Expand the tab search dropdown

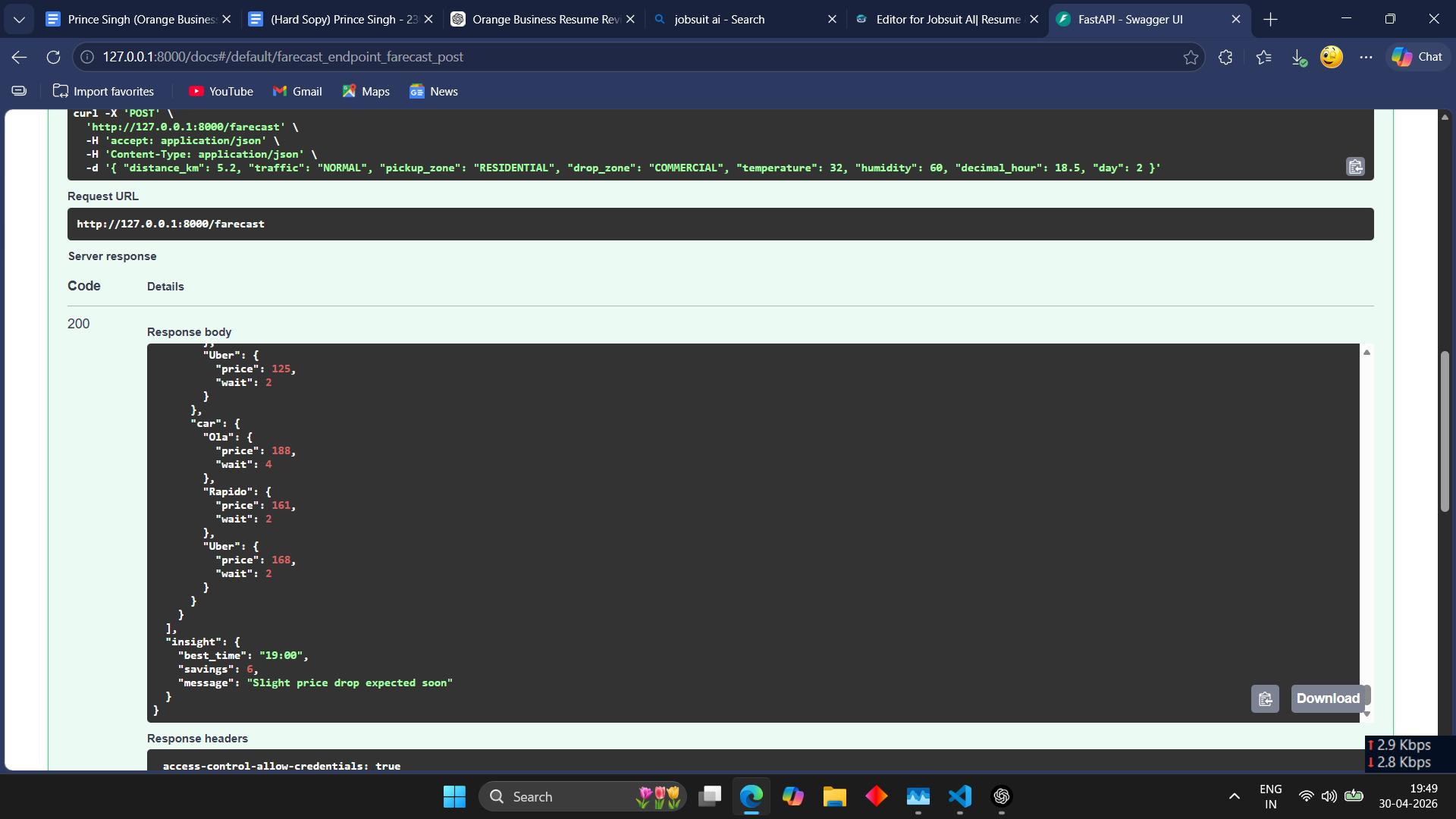19,20
